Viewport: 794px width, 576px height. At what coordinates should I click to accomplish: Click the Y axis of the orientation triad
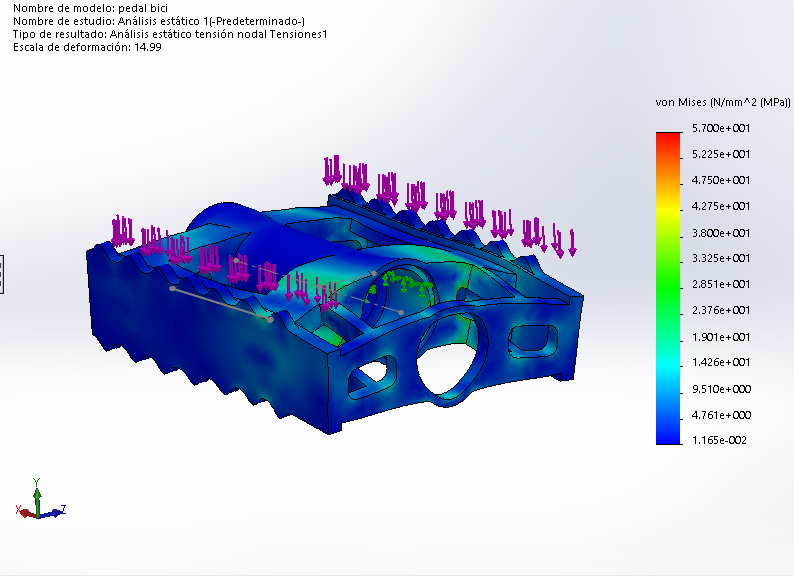[x=37, y=497]
